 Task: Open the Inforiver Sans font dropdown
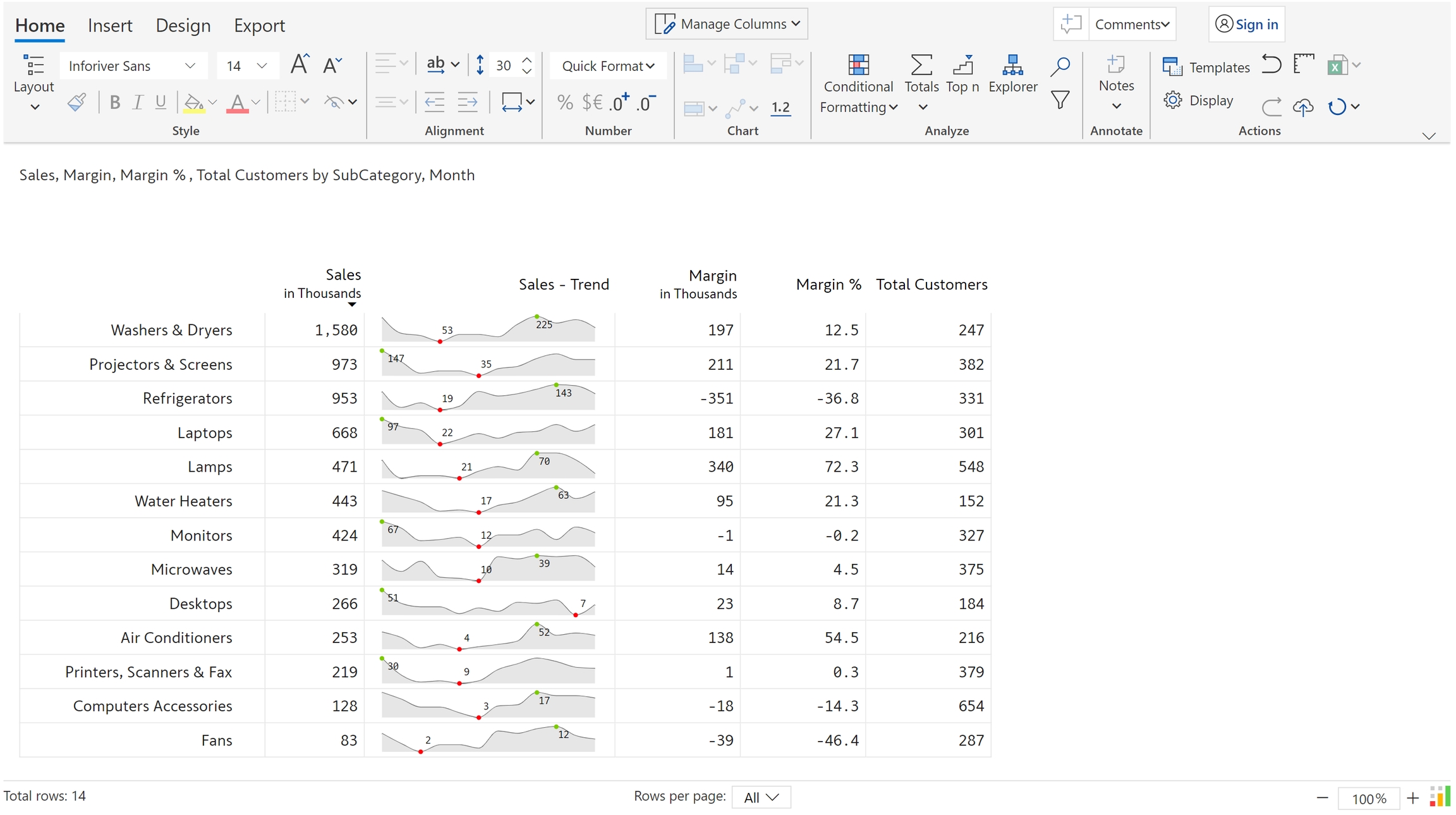(133, 66)
